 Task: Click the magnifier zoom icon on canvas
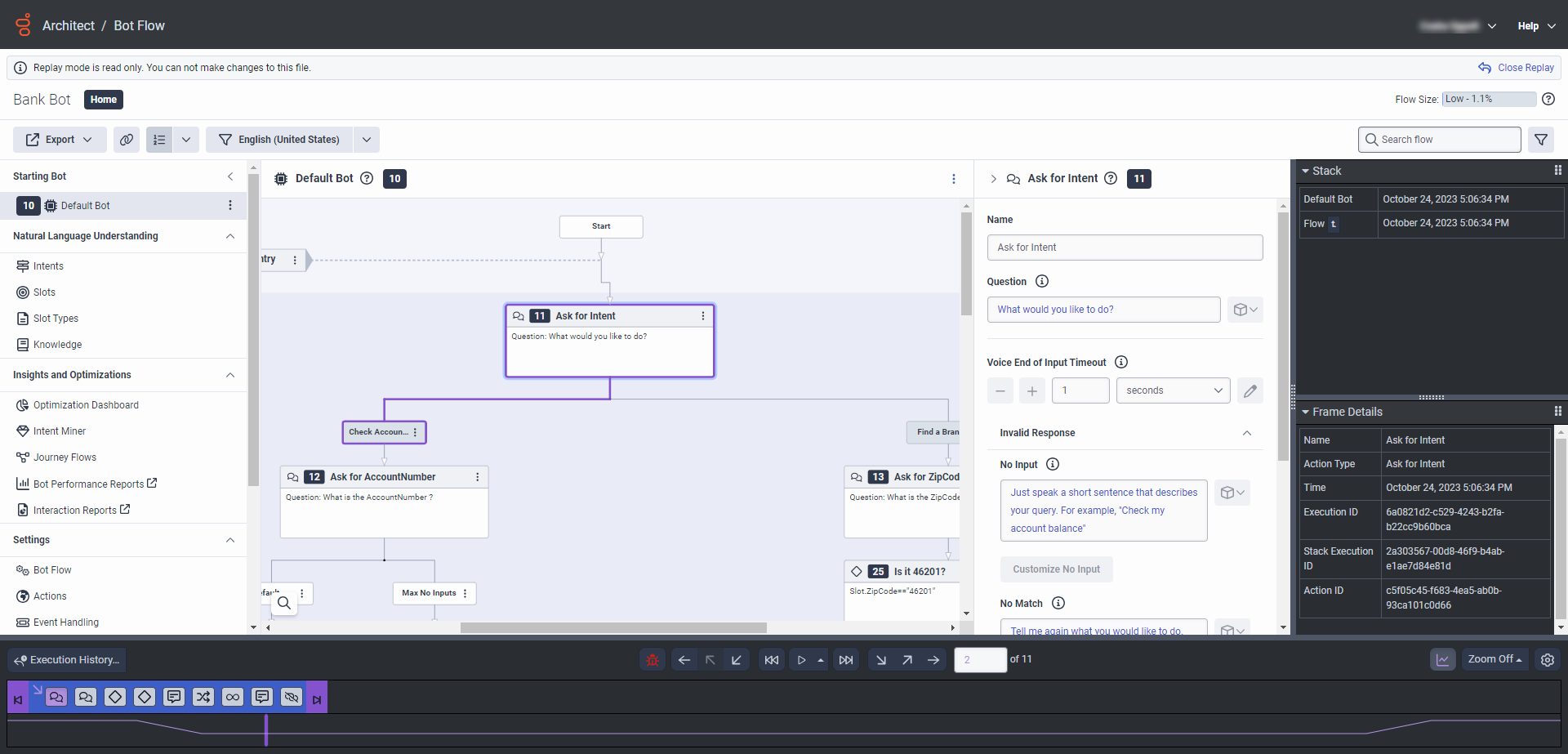284,604
